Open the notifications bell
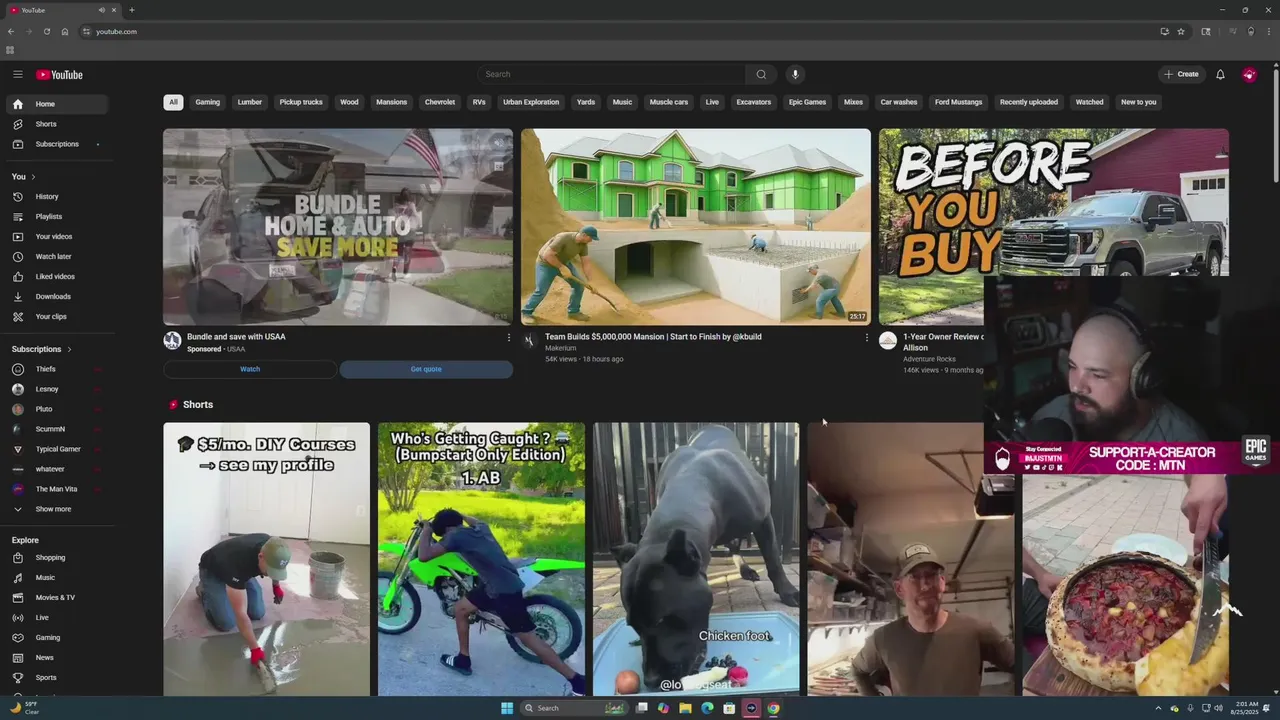1280x720 pixels. [x=1220, y=74]
